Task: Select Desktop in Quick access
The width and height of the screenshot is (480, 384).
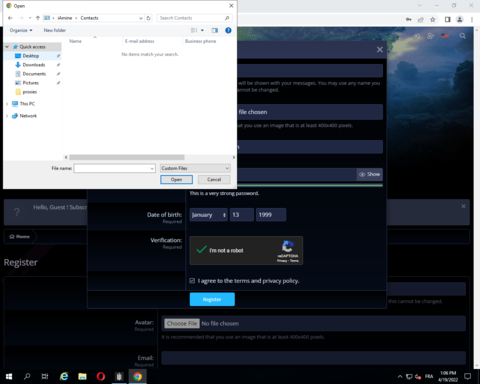Action: click(31, 56)
